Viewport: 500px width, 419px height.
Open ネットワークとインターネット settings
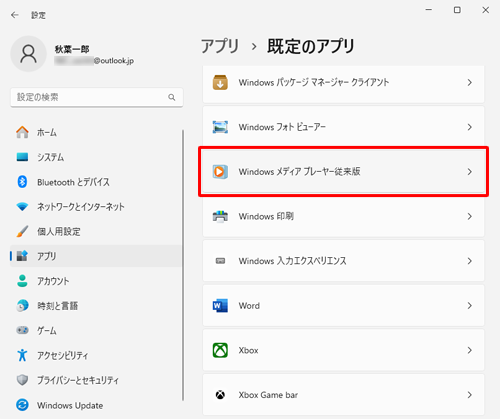(96, 207)
